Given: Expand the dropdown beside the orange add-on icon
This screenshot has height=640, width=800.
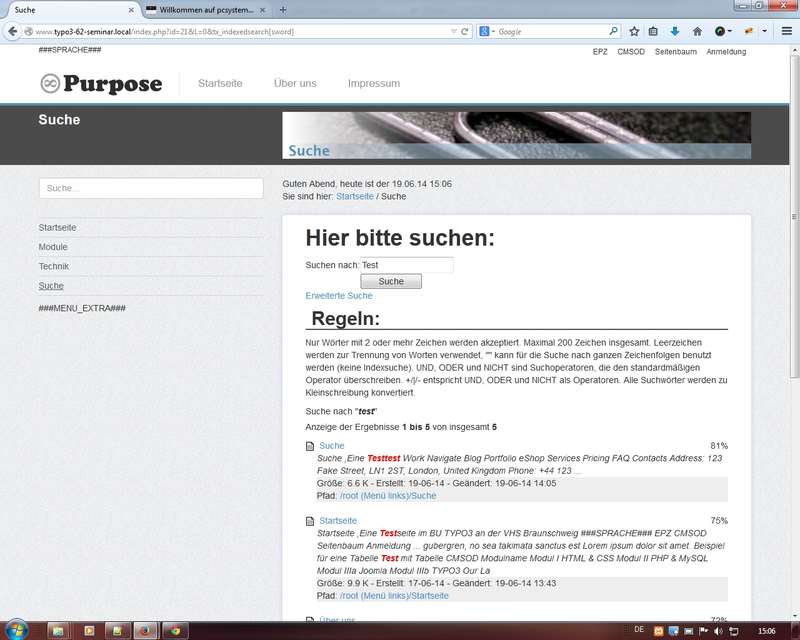Looking at the screenshot, I should pos(764,32).
